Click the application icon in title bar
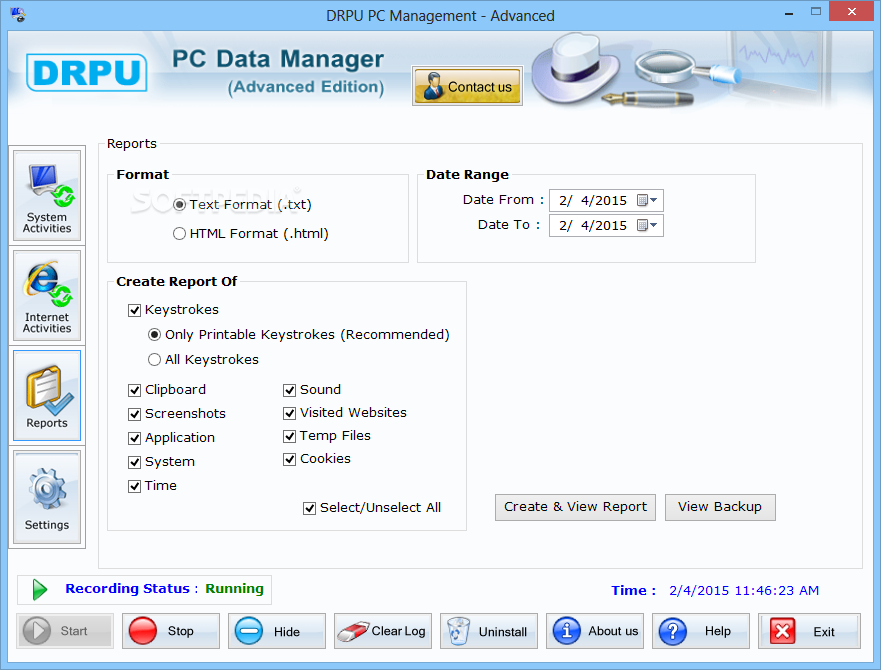The image size is (881, 670). coord(18,15)
